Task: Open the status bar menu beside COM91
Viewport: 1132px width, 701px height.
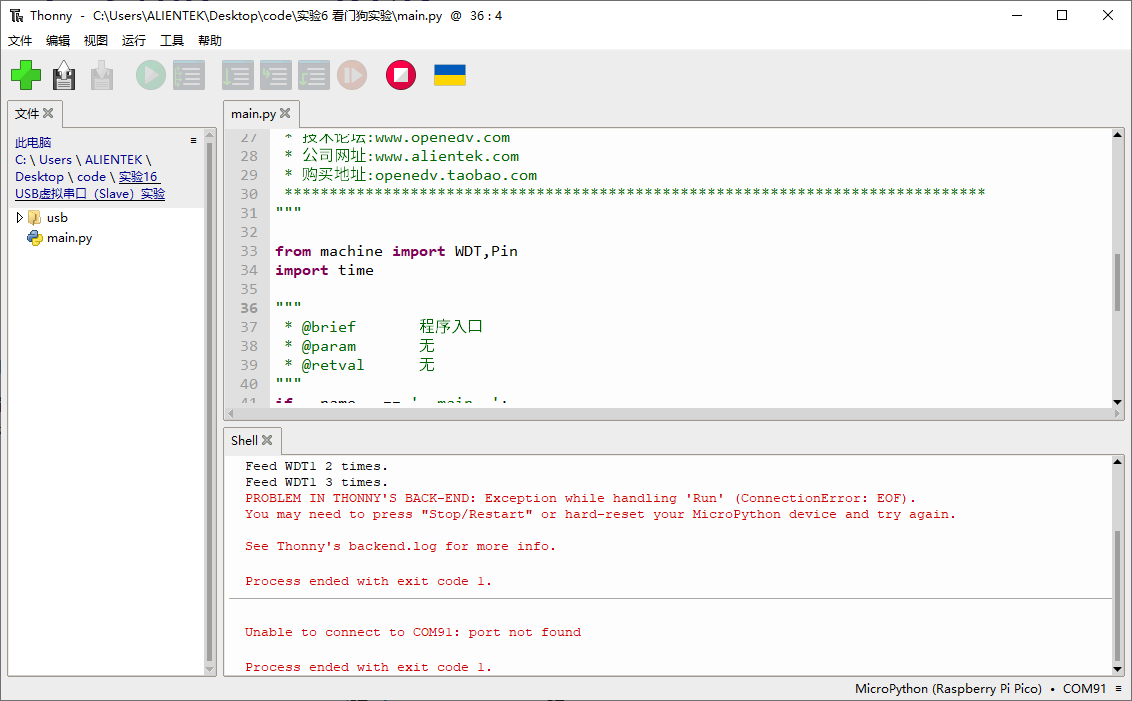Action: (x=1118, y=689)
